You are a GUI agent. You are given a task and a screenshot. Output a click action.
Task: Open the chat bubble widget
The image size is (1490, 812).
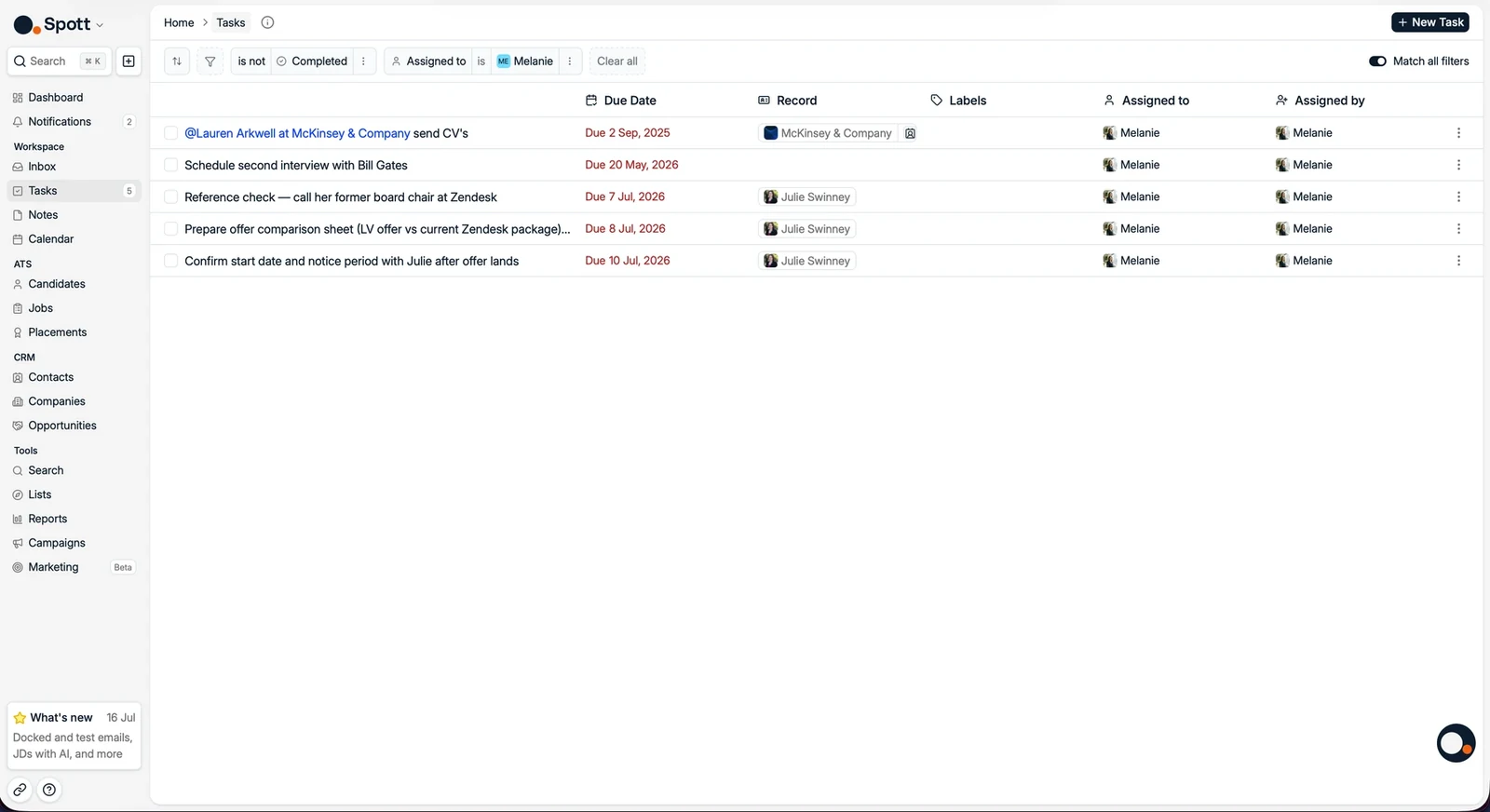tap(1456, 743)
